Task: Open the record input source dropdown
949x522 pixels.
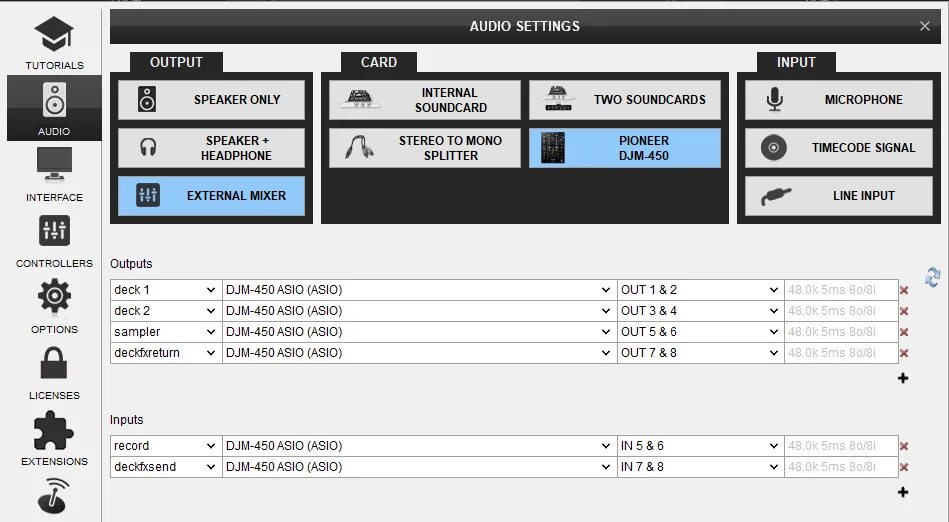Action: (166, 446)
